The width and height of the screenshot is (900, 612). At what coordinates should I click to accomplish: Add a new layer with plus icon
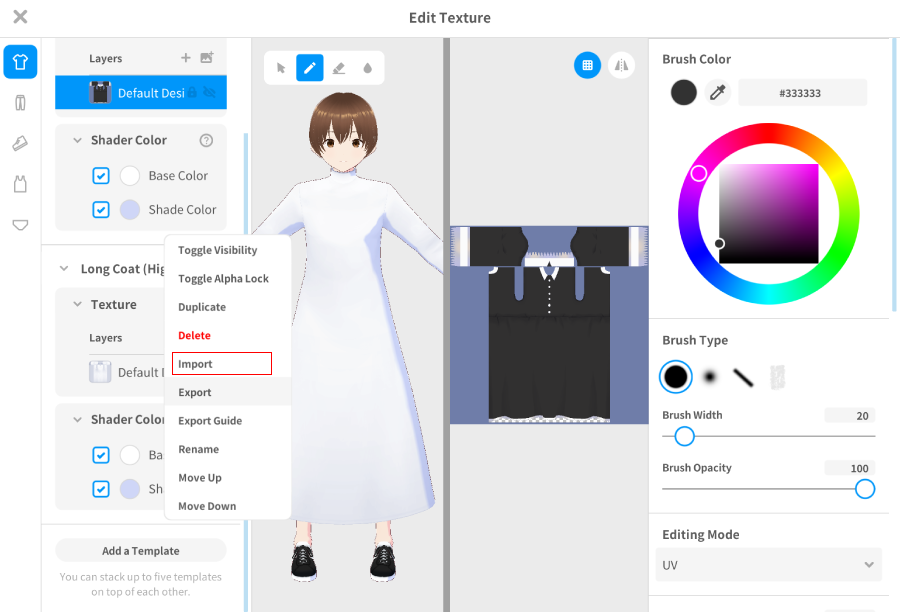click(x=185, y=58)
